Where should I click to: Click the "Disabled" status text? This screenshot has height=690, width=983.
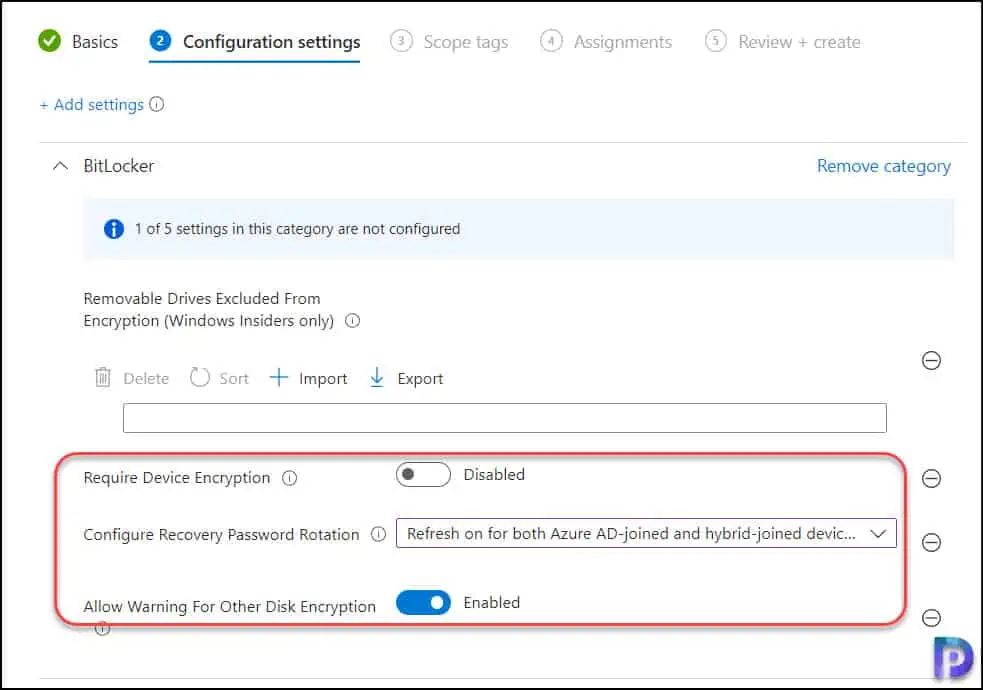pyautogui.click(x=494, y=474)
